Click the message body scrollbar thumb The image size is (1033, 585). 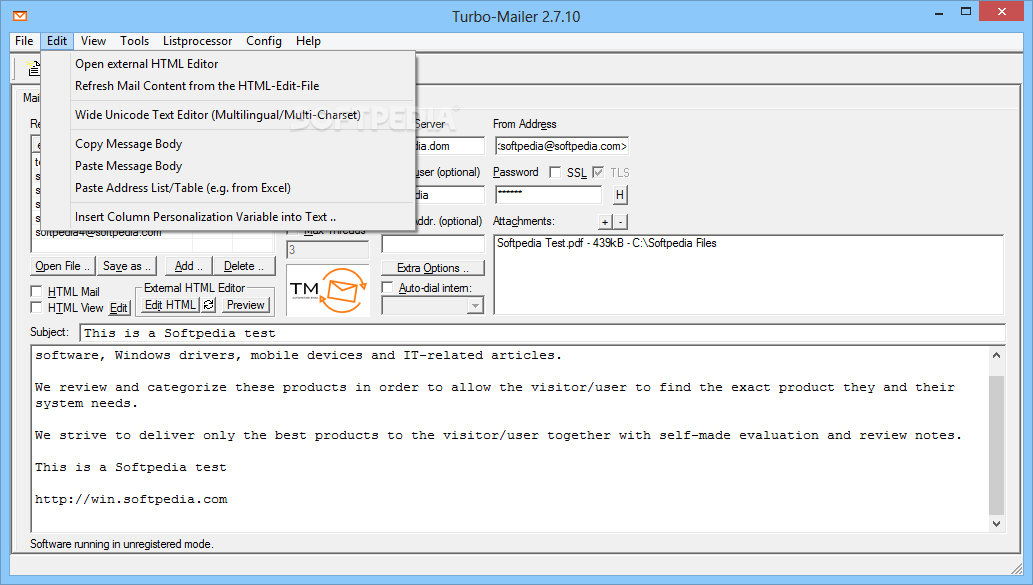click(x=996, y=445)
